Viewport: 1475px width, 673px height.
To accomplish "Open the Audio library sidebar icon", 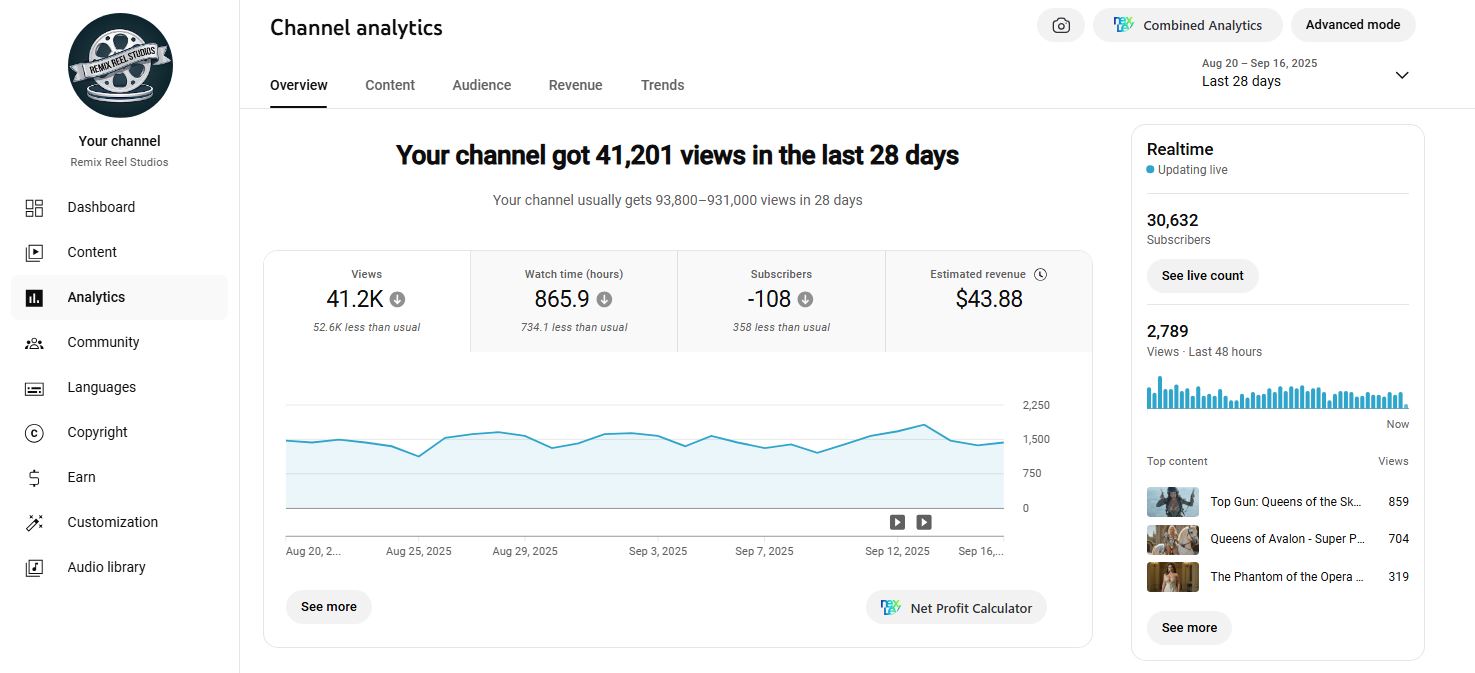I will click(x=34, y=568).
